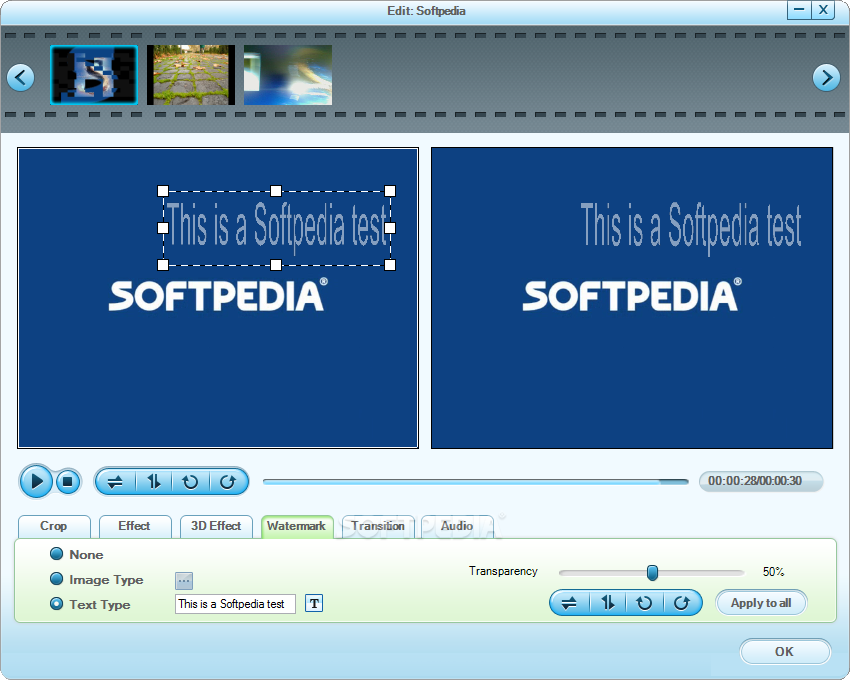Select the cobblestone path clip thumbnail
Image resolution: width=850 pixels, height=680 pixels.
[x=191, y=75]
